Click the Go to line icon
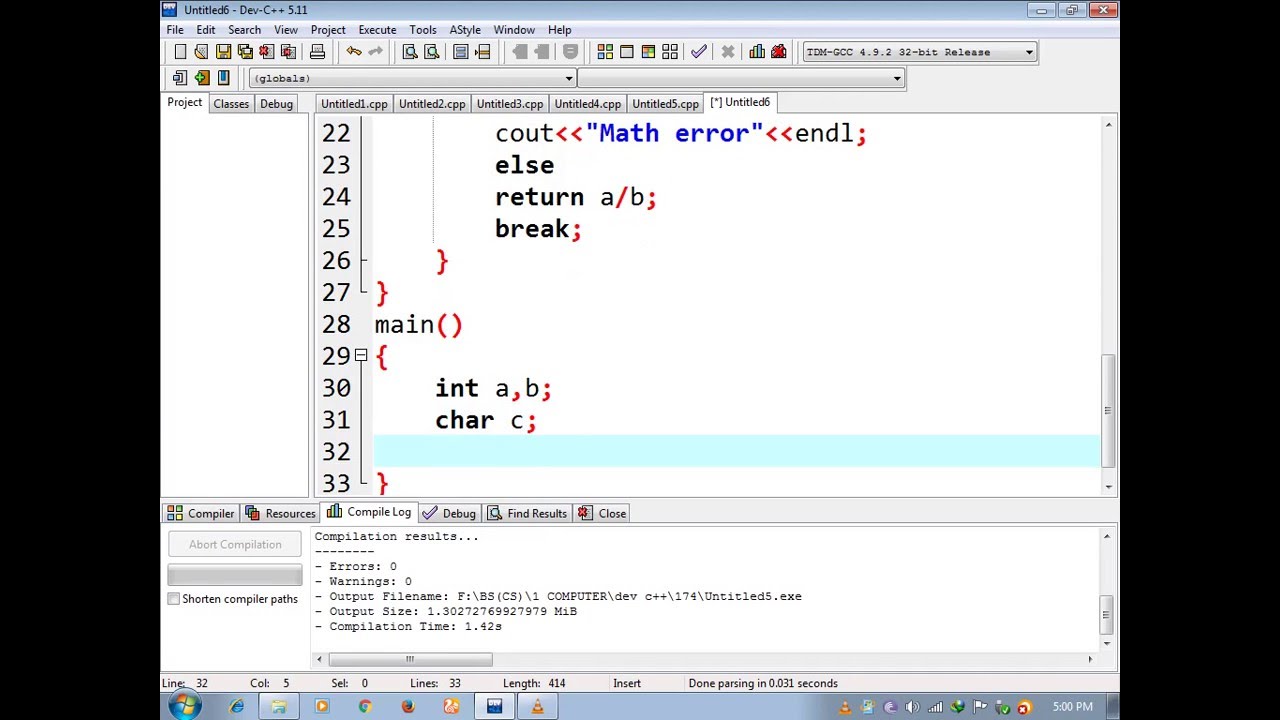 [x=483, y=52]
